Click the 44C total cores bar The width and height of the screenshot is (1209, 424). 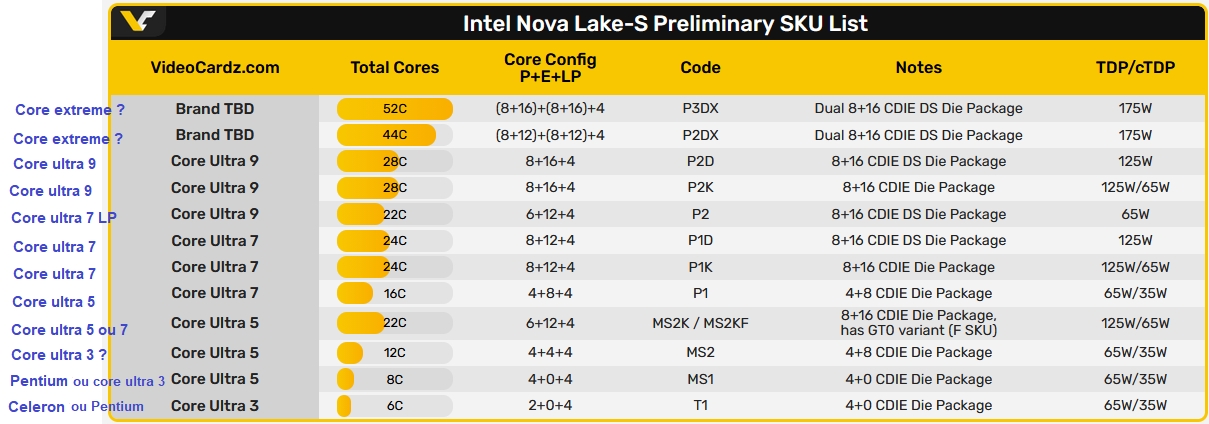coord(395,135)
